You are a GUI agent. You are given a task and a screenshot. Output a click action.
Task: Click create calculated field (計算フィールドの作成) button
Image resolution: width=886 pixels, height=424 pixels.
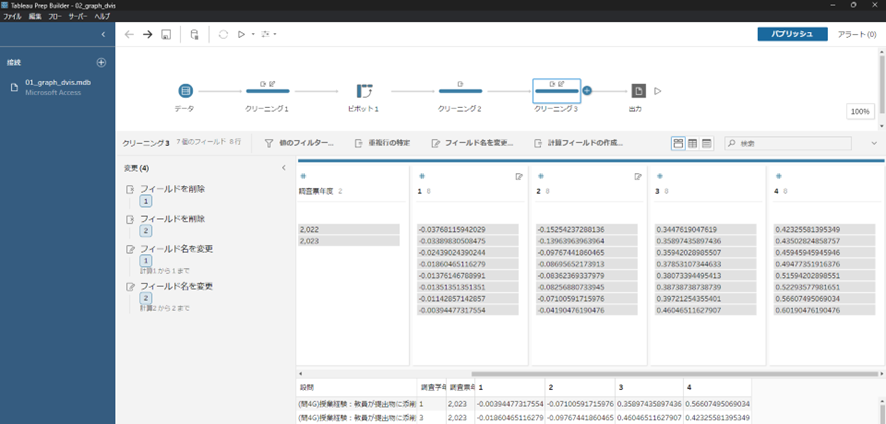click(x=578, y=144)
